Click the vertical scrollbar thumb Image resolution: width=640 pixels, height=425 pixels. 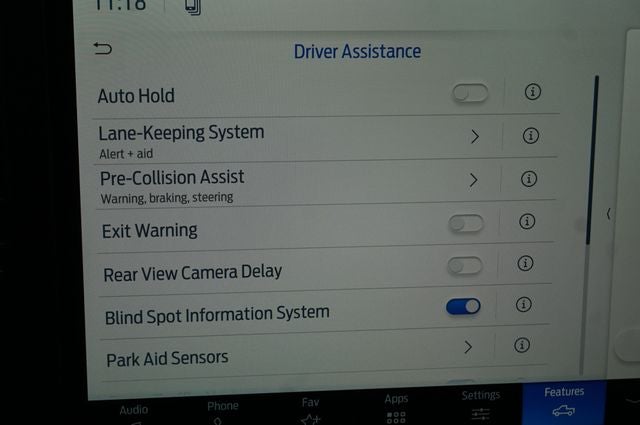(592, 160)
